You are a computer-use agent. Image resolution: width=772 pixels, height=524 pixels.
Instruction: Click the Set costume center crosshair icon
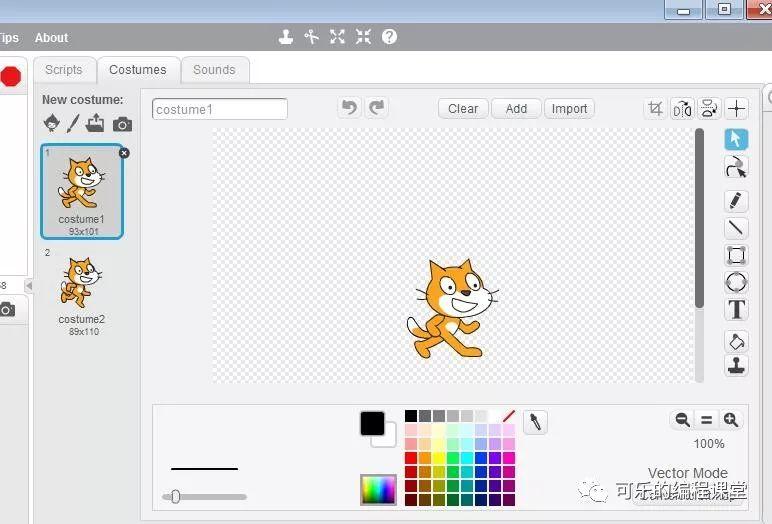pyautogui.click(x=737, y=108)
